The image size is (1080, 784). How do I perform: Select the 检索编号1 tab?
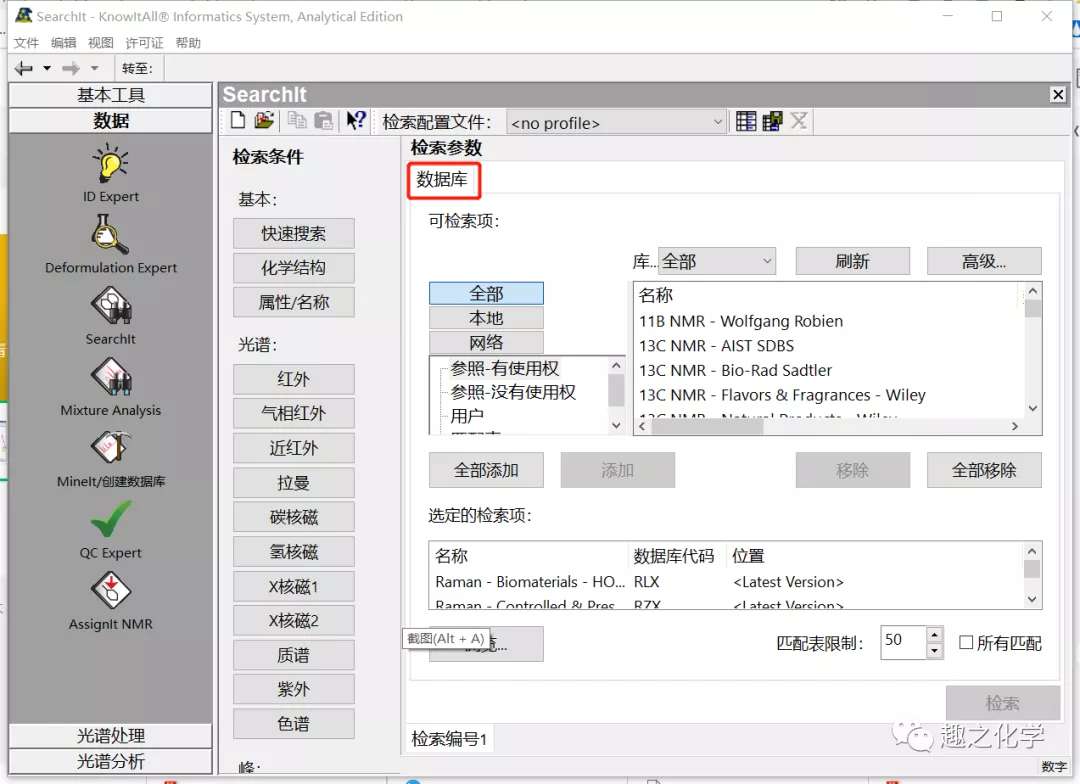click(x=449, y=739)
